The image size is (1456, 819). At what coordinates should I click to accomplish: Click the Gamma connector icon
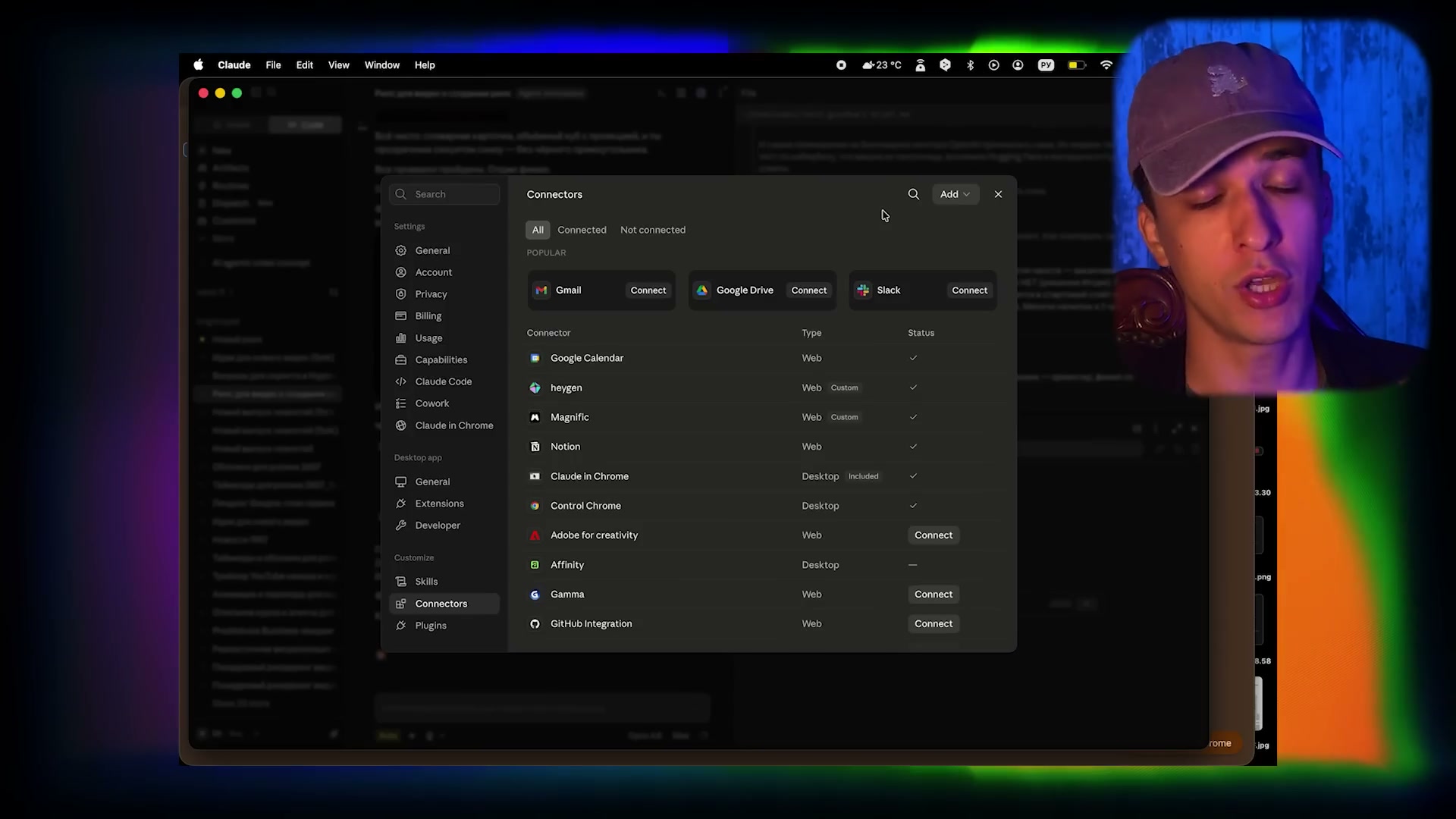coord(535,595)
